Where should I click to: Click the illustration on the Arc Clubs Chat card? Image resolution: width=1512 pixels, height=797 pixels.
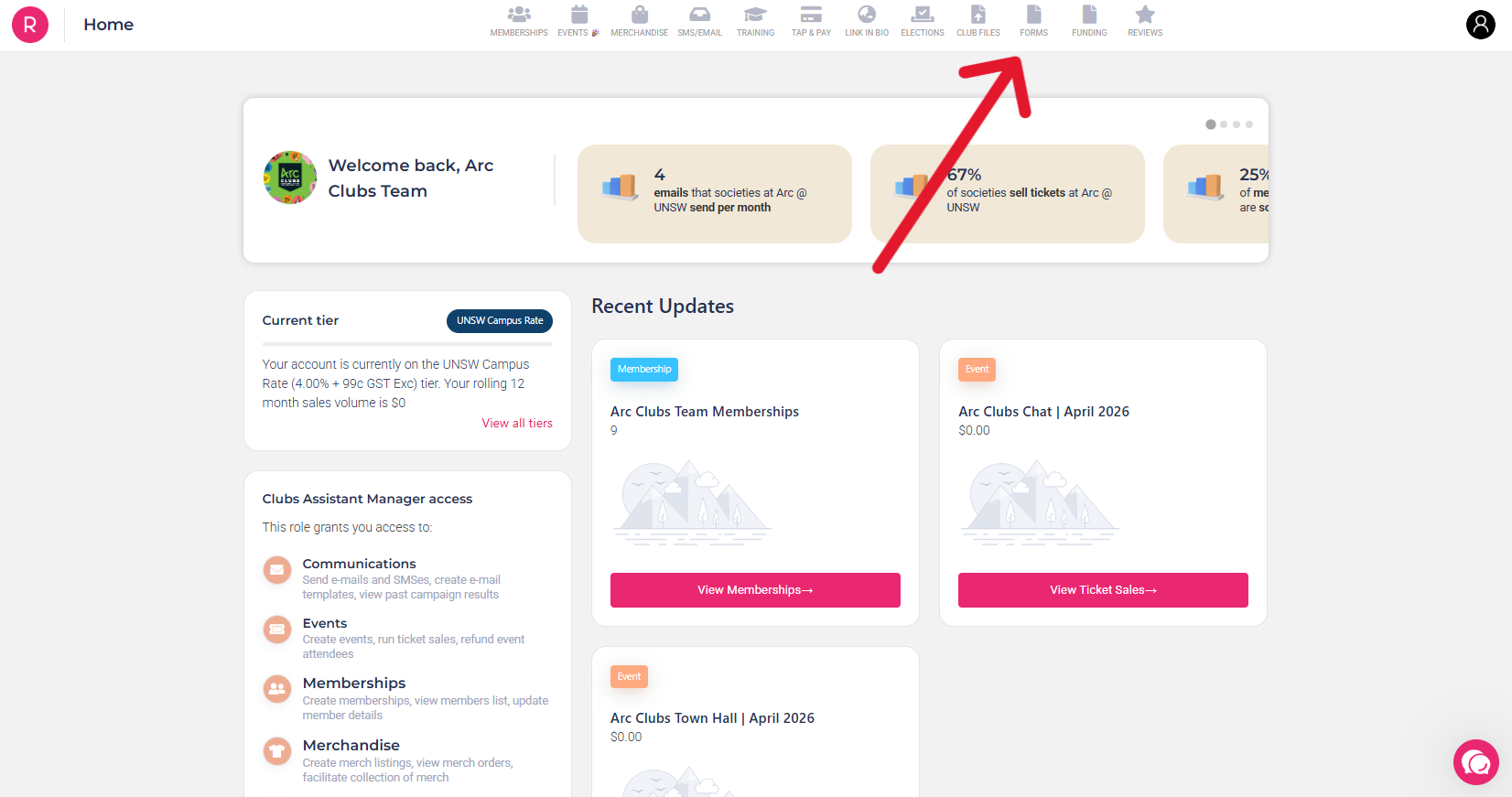1041,502
